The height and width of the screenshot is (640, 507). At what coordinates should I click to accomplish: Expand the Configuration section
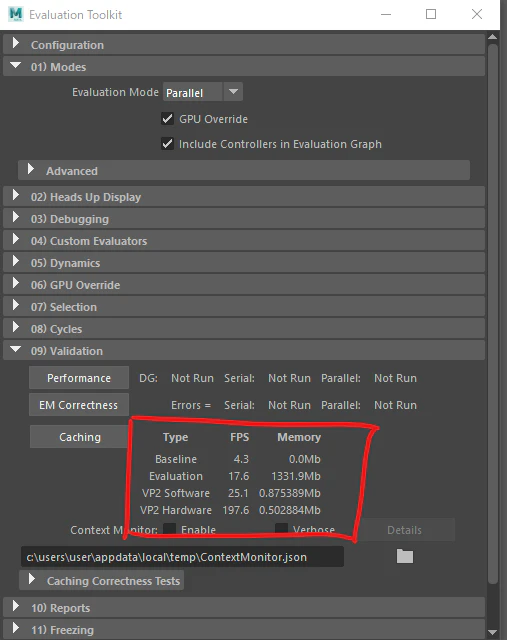[244, 45]
